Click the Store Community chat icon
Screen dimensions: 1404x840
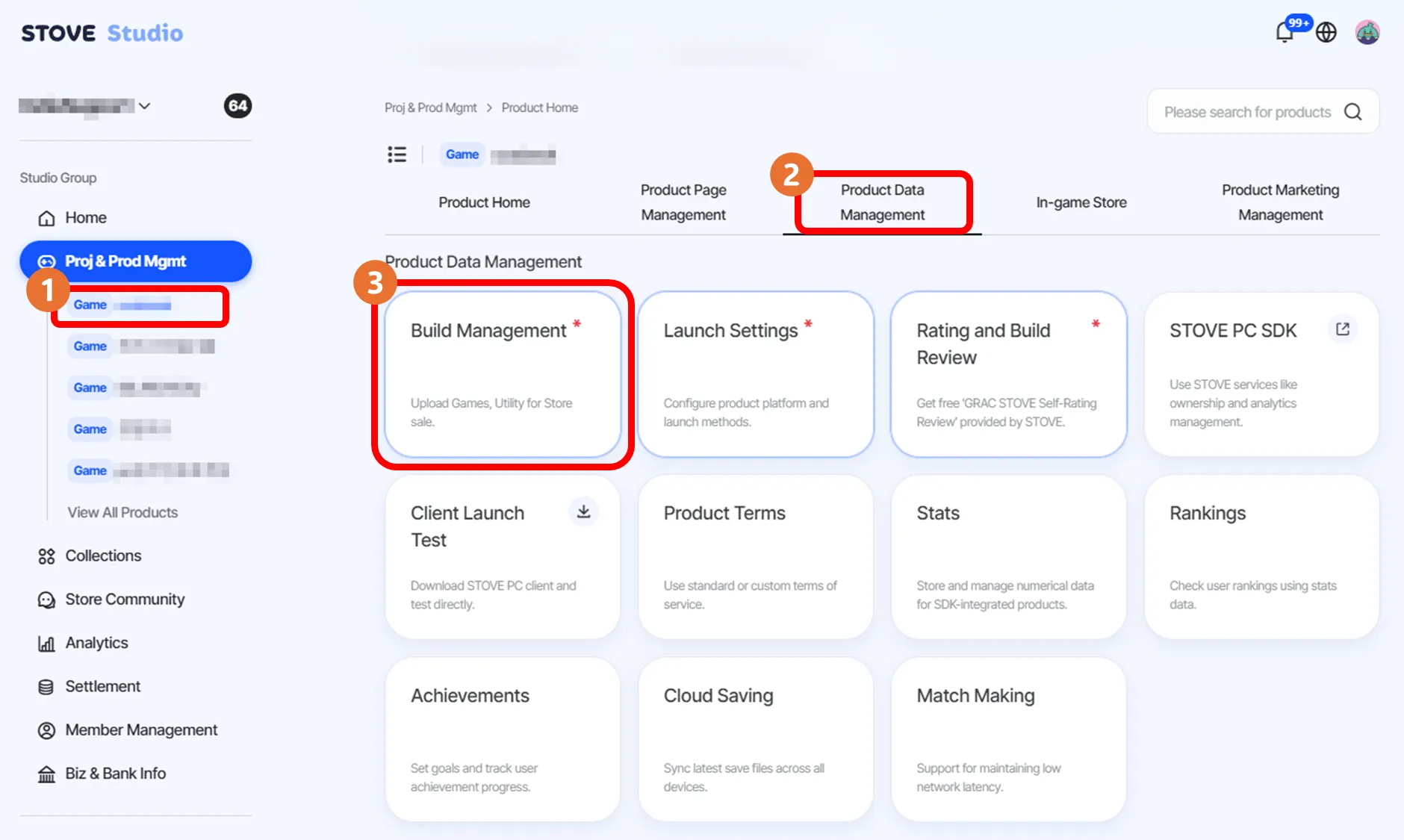46,600
